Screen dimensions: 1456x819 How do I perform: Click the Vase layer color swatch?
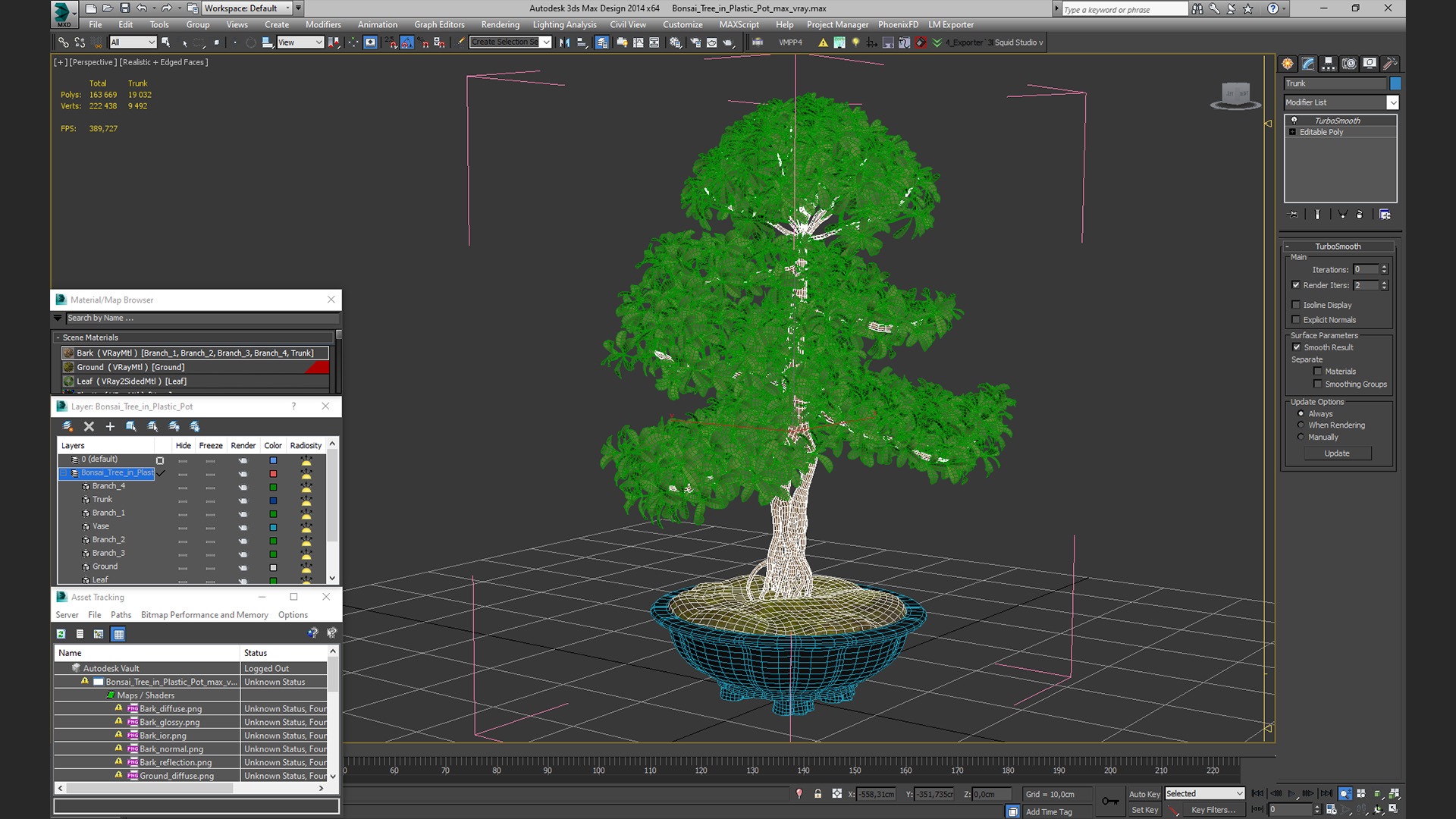click(x=273, y=527)
